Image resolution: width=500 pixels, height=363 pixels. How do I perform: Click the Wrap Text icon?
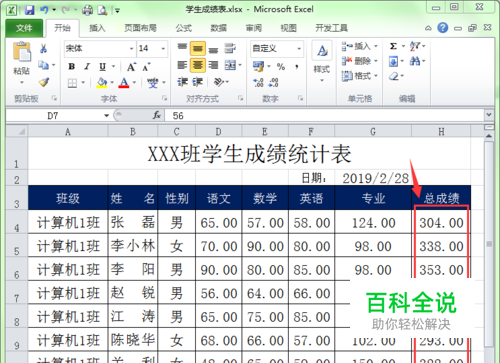(230, 48)
